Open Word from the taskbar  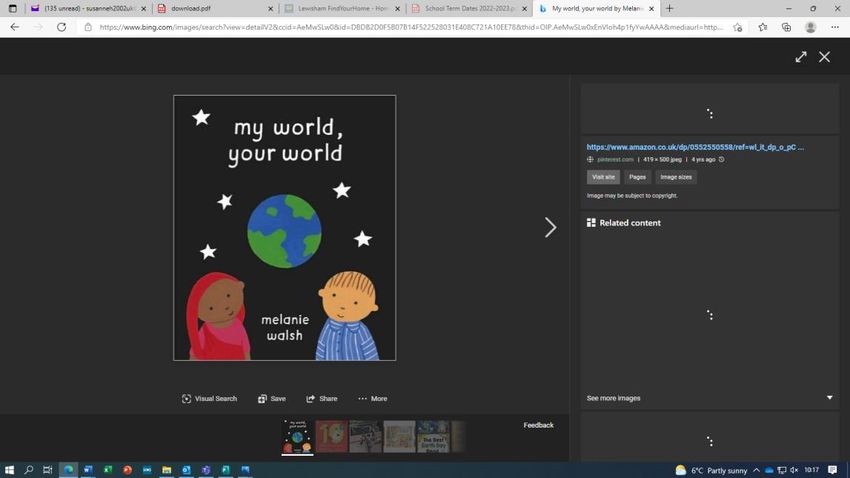[88, 470]
